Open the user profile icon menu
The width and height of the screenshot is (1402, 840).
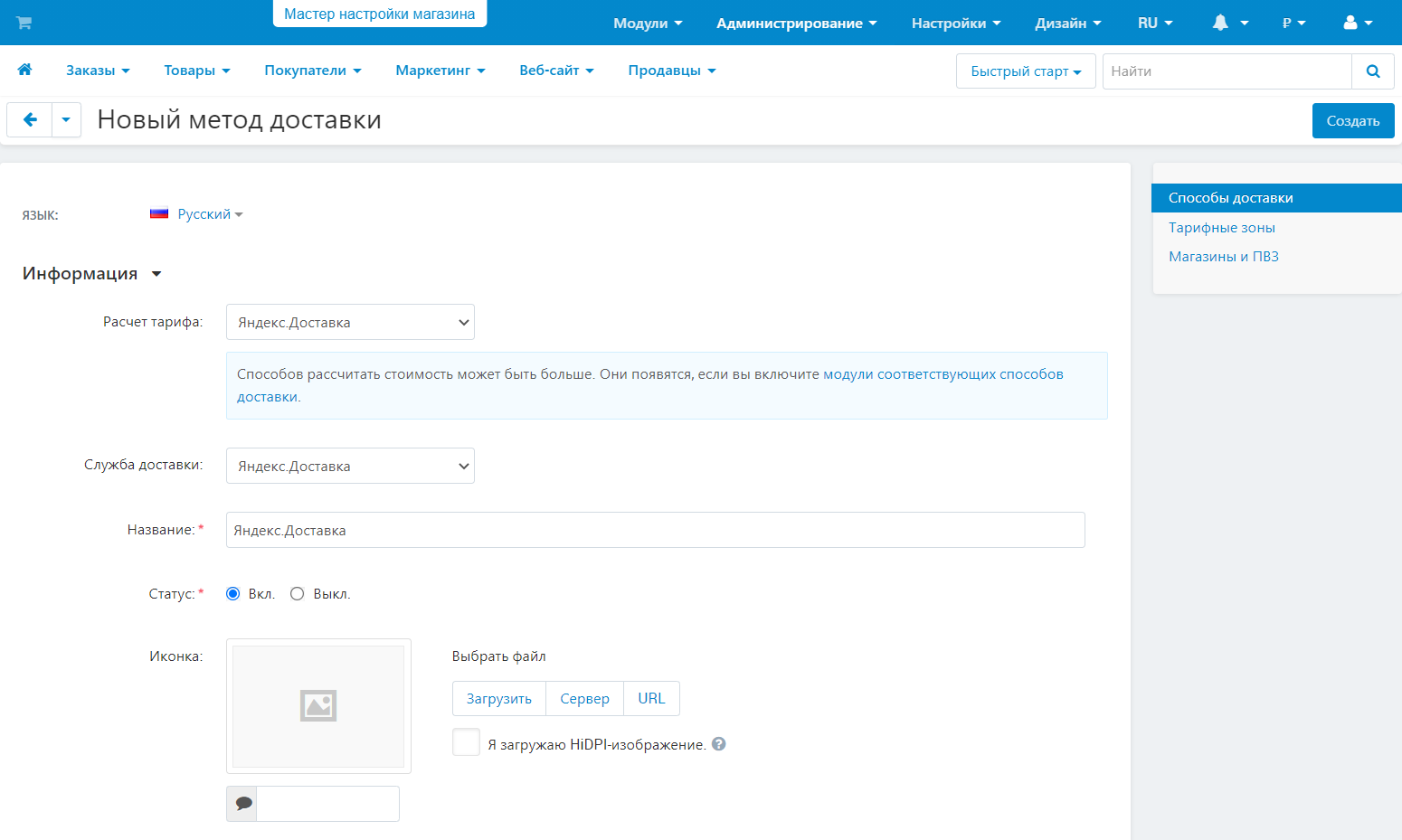(x=1358, y=23)
